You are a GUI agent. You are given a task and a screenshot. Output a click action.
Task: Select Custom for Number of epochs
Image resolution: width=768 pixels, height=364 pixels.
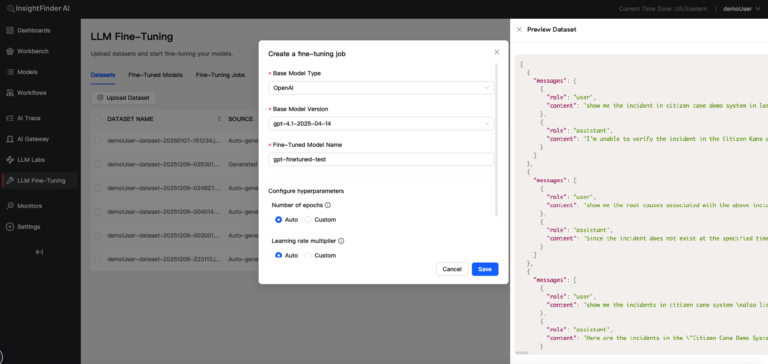pos(308,219)
